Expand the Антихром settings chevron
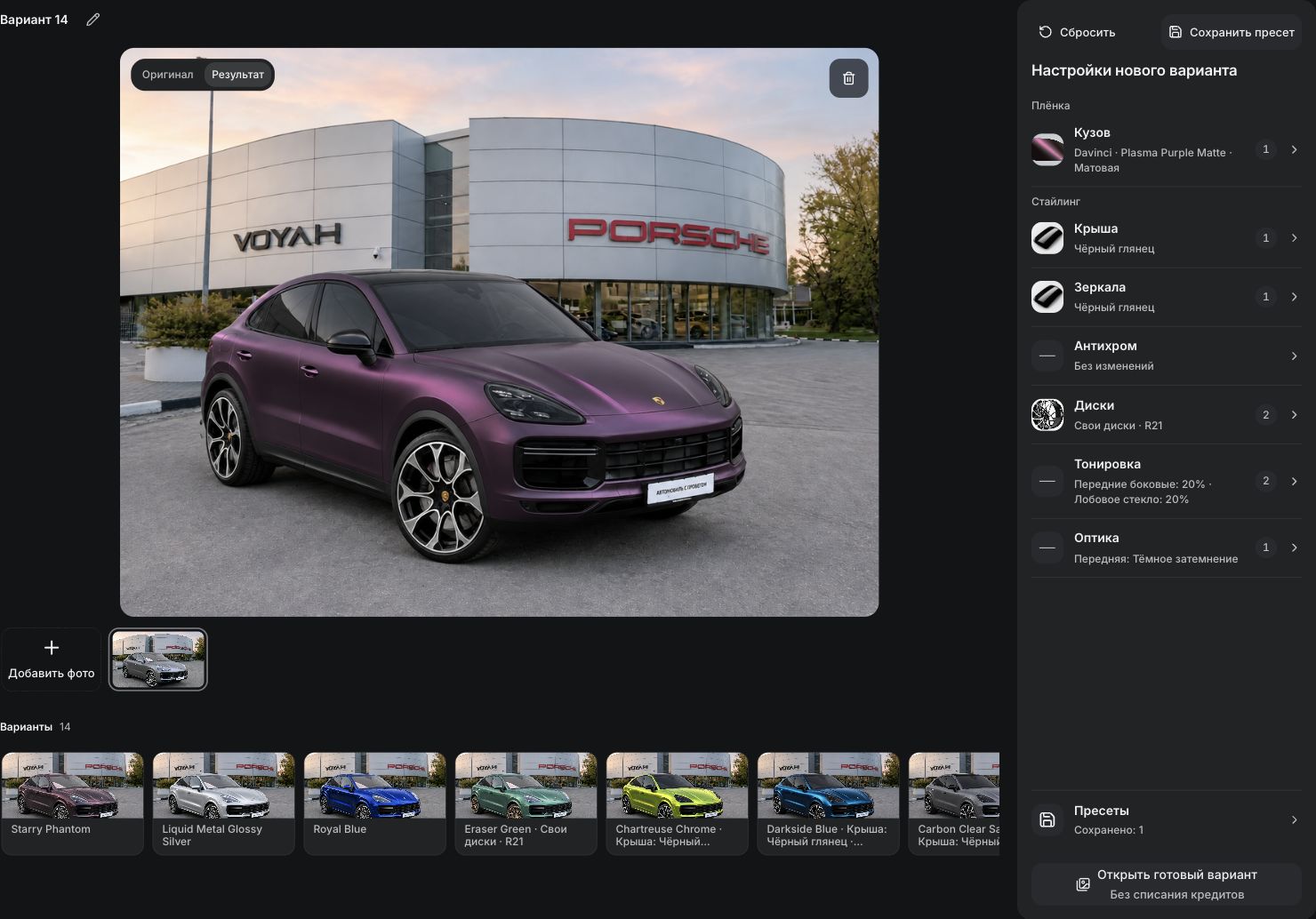Image resolution: width=1316 pixels, height=919 pixels. tap(1294, 356)
